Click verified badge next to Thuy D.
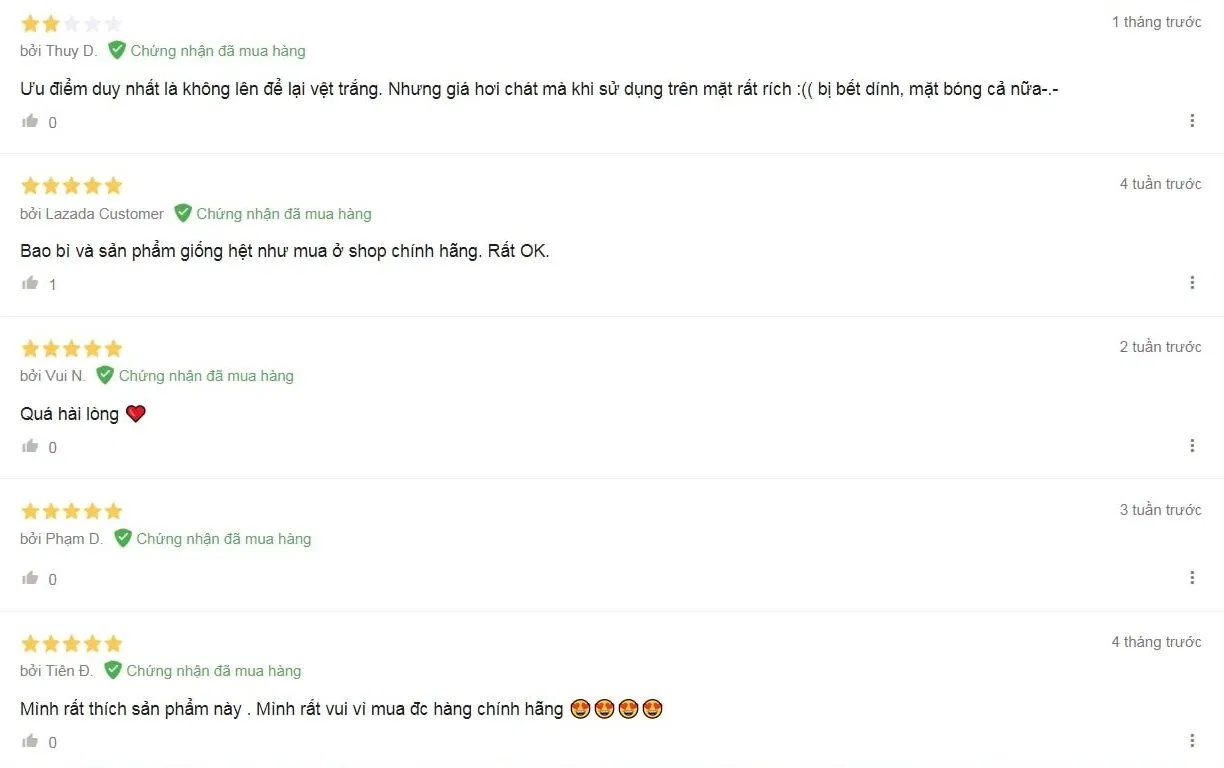 point(117,50)
